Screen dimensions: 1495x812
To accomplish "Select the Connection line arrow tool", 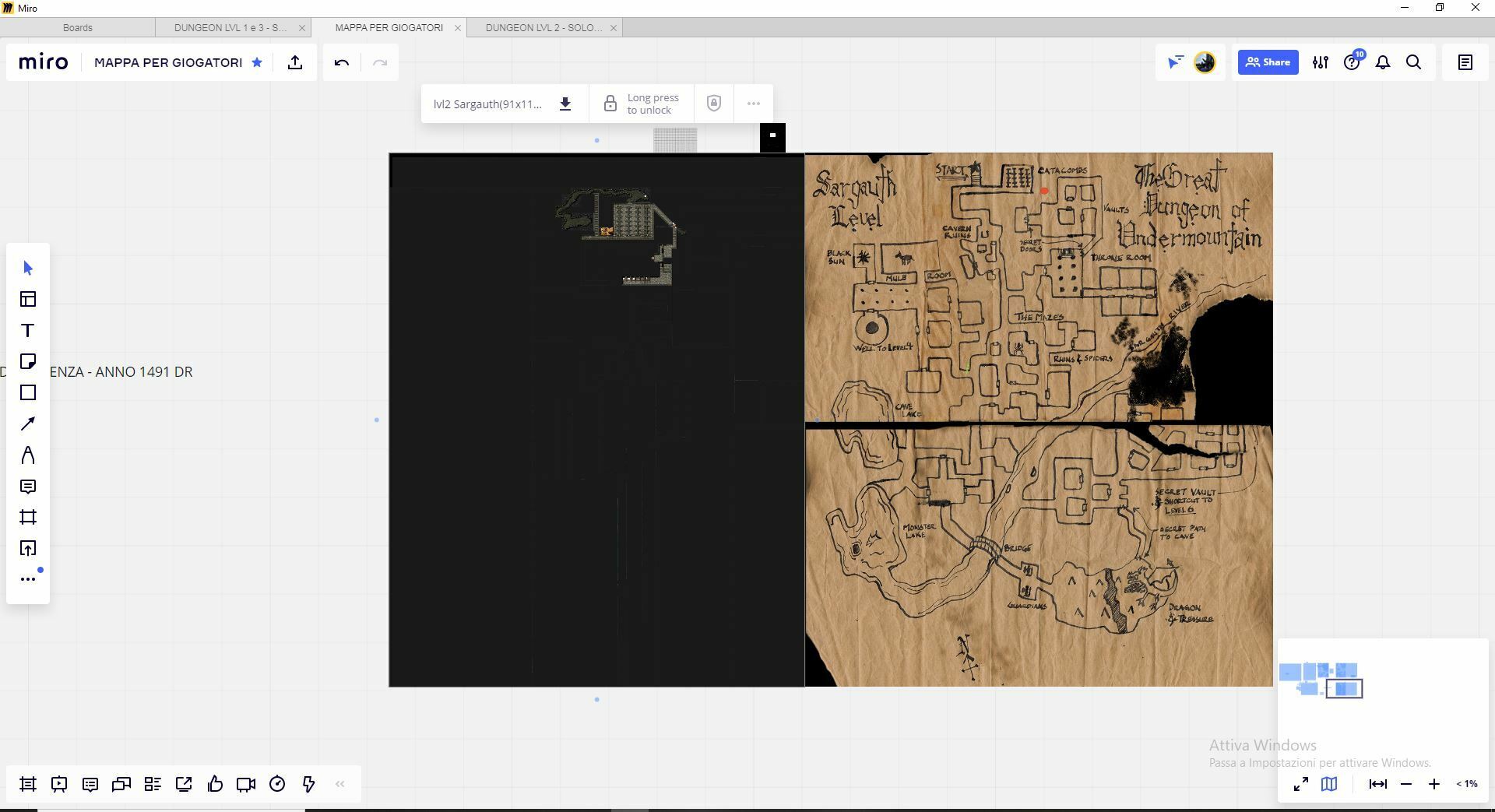I will pos(28,424).
